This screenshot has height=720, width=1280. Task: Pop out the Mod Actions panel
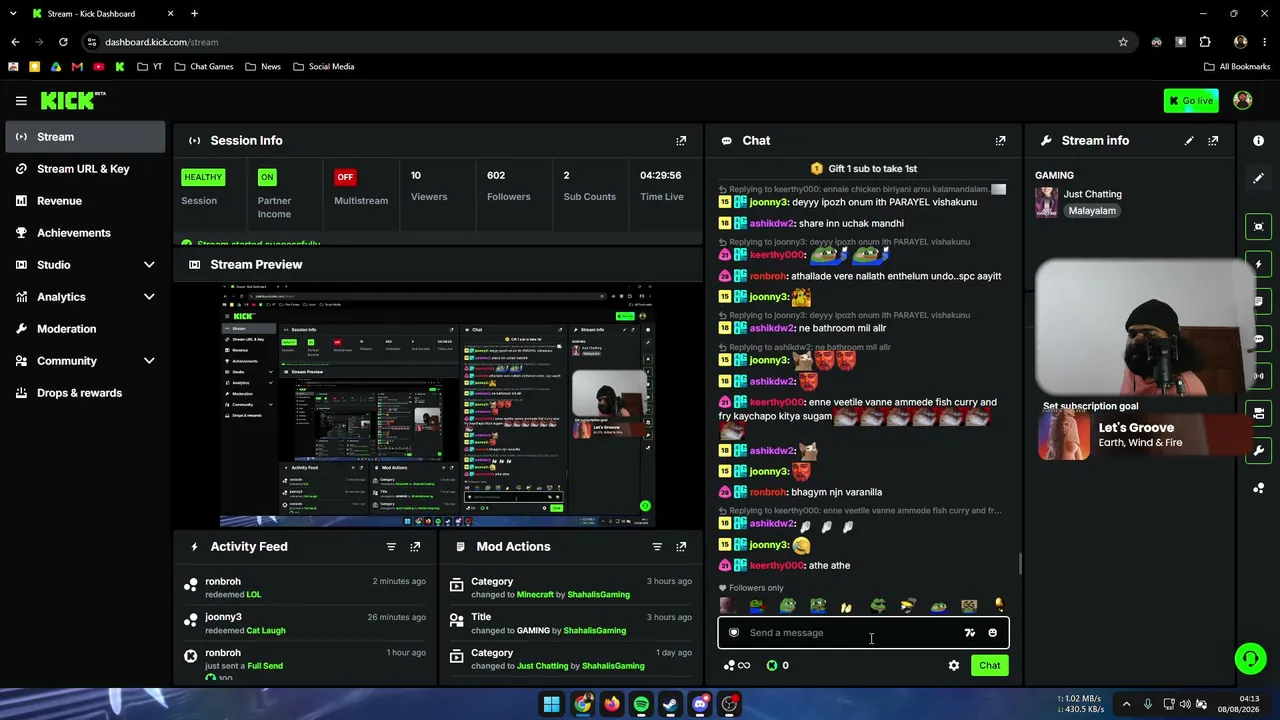(681, 547)
